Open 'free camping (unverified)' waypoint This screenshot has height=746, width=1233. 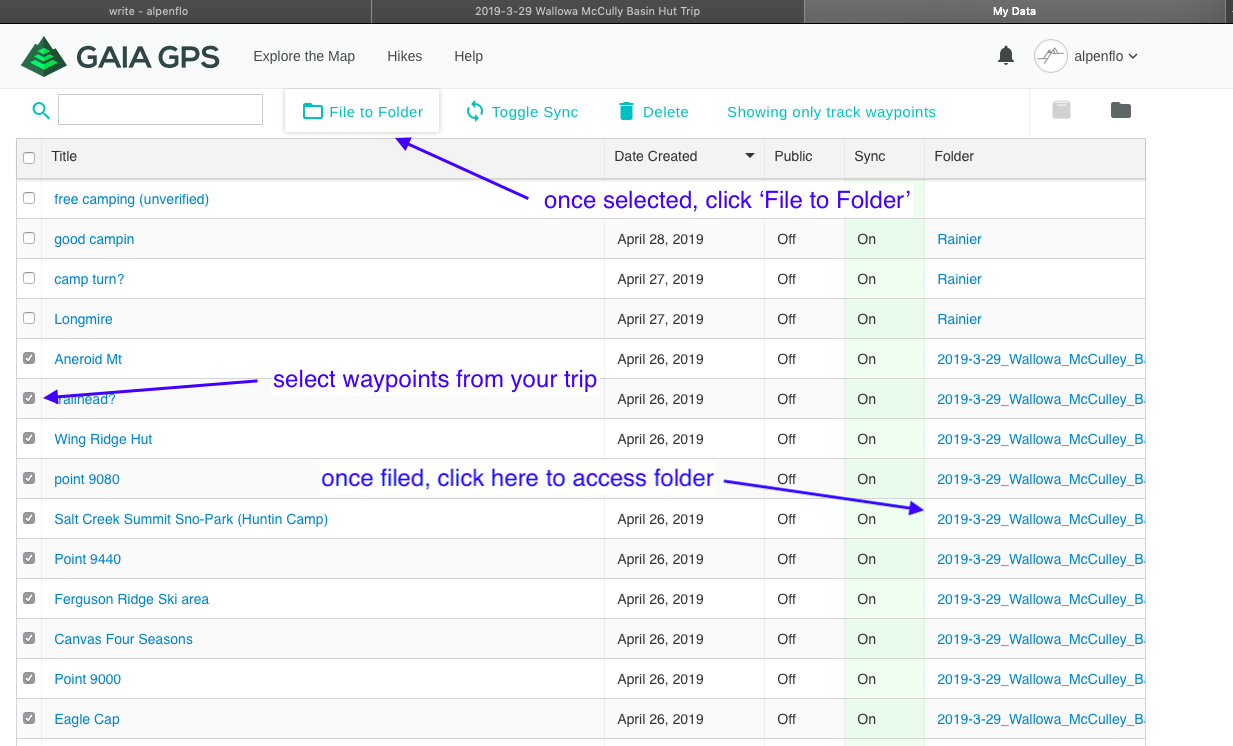[131, 199]
